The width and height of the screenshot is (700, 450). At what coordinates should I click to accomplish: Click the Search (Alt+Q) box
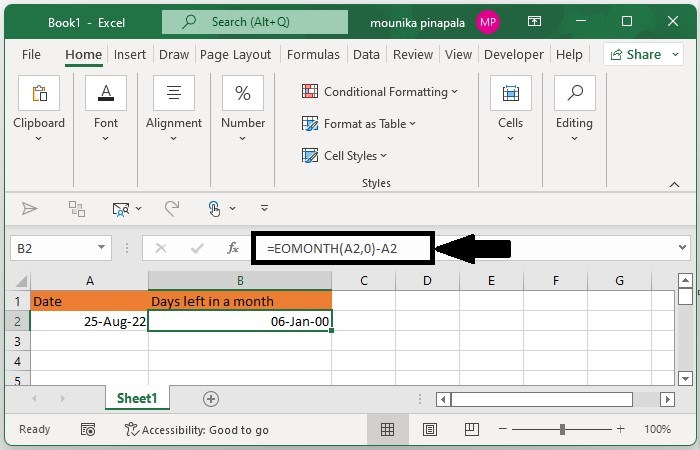pyautogui.click(x=255, y=22)
